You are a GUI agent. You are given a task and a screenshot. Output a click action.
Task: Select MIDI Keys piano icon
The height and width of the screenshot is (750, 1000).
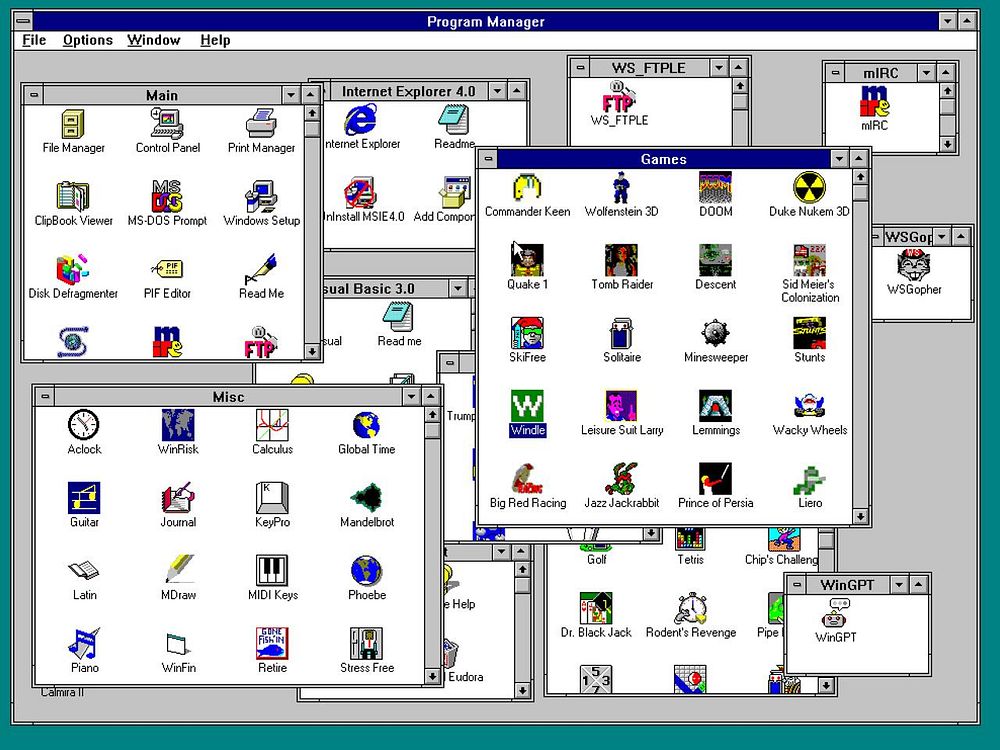coord(272,570)
